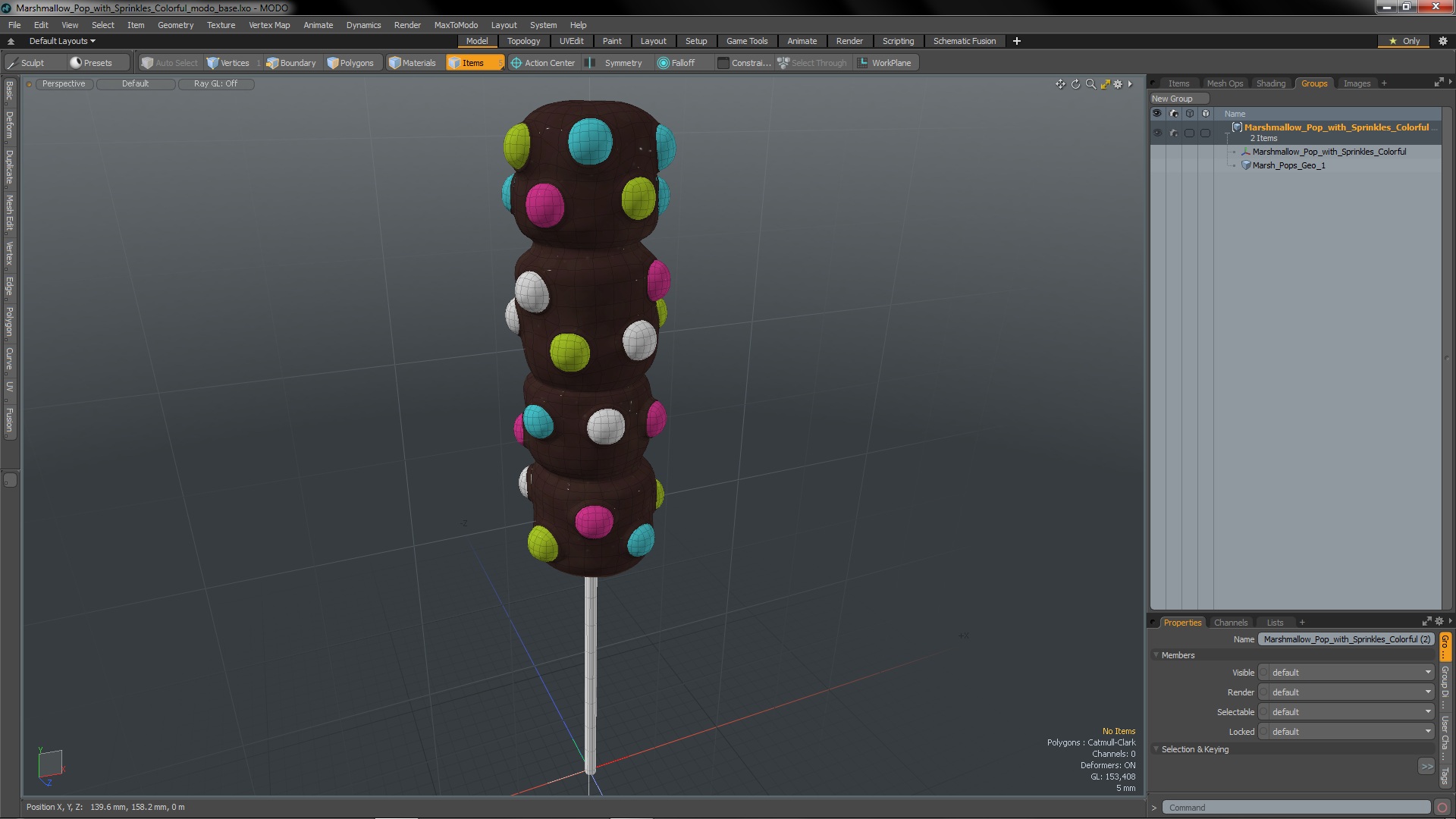Switch to Polygons selection mode
Viewport: 1456px width, 819px height.
pos(350,63)
